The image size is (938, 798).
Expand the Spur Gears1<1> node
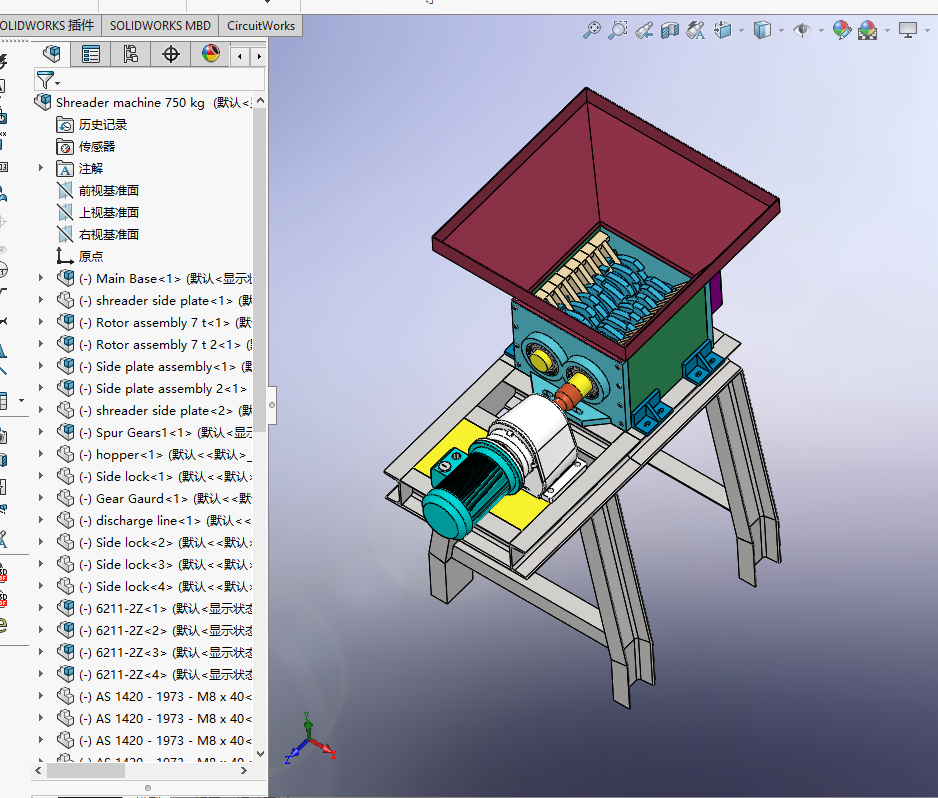pyautogui.click(x=41, y=432)
